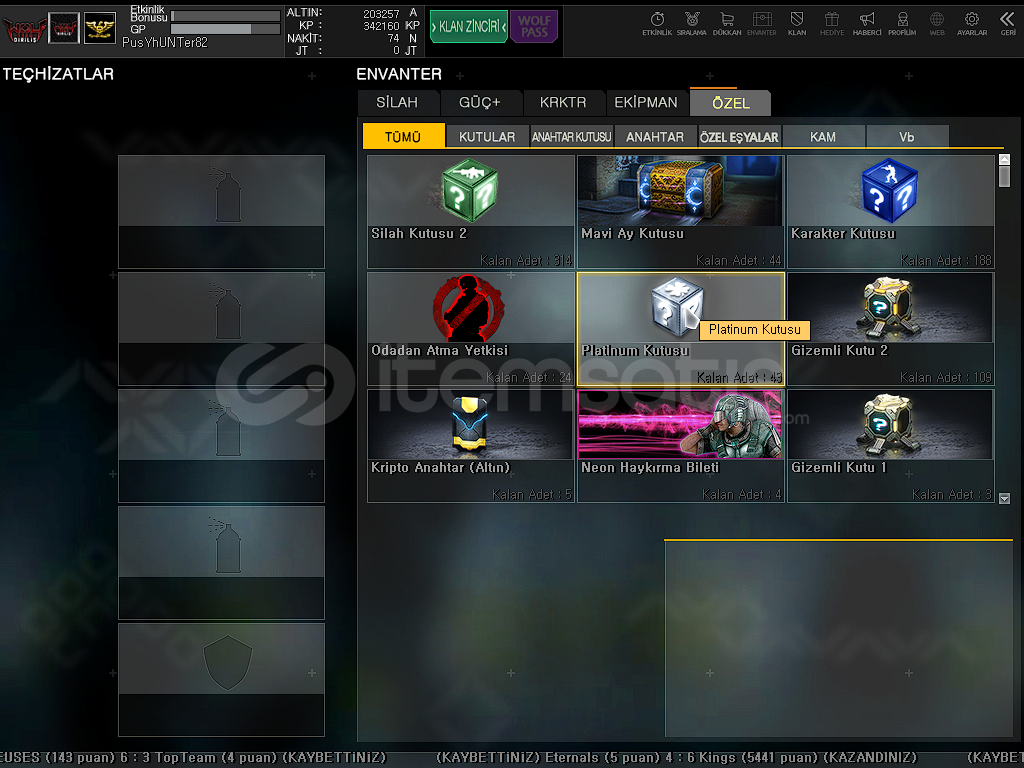Image resolution: width=1024 pixels, height=768 pixels.
Task: Open the Sıralama ranking icon
Action: 692,24
